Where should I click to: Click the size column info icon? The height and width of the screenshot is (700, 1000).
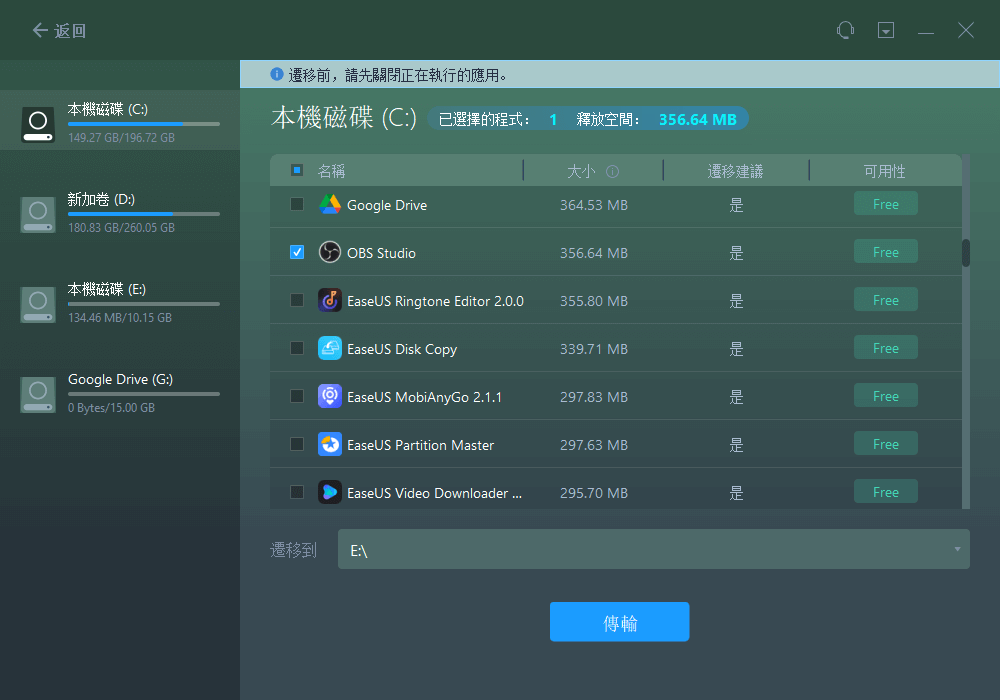[612, 171]
